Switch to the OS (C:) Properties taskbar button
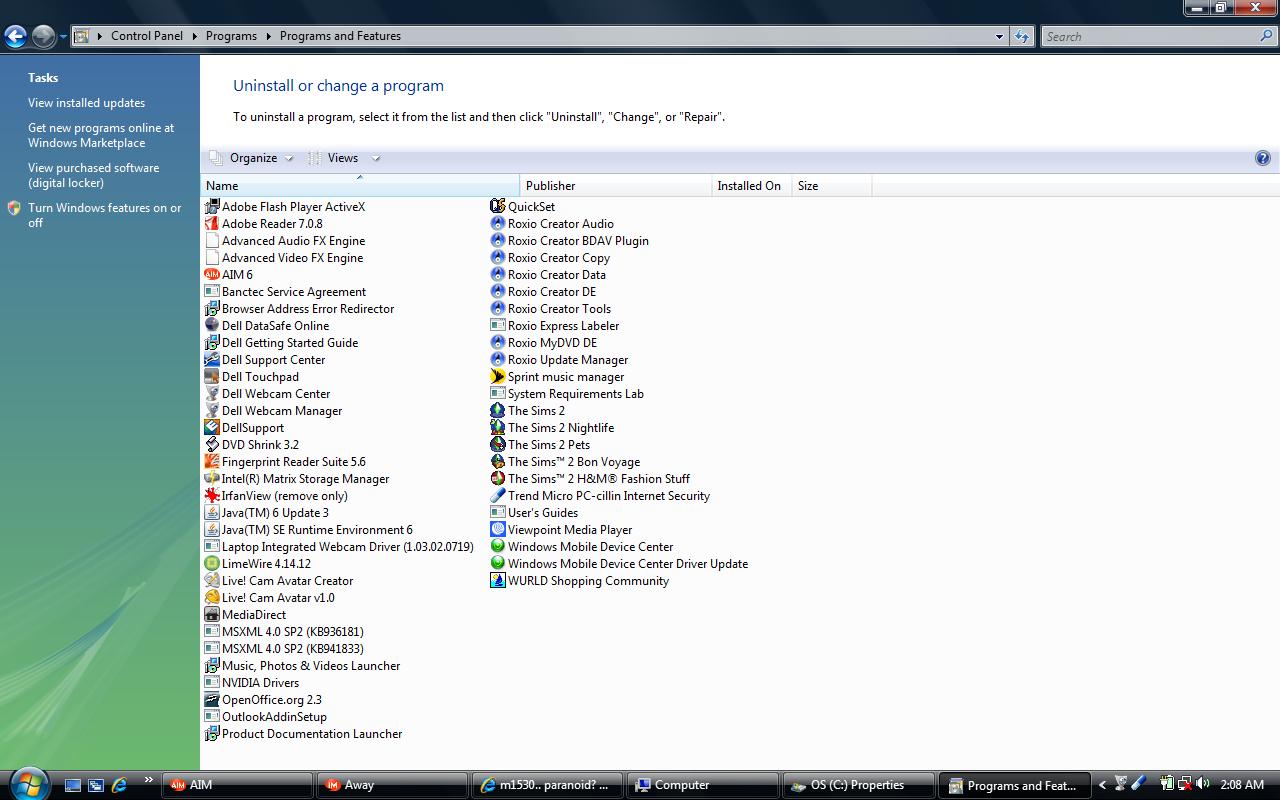The image size is (1280, 800). point(859,785)
